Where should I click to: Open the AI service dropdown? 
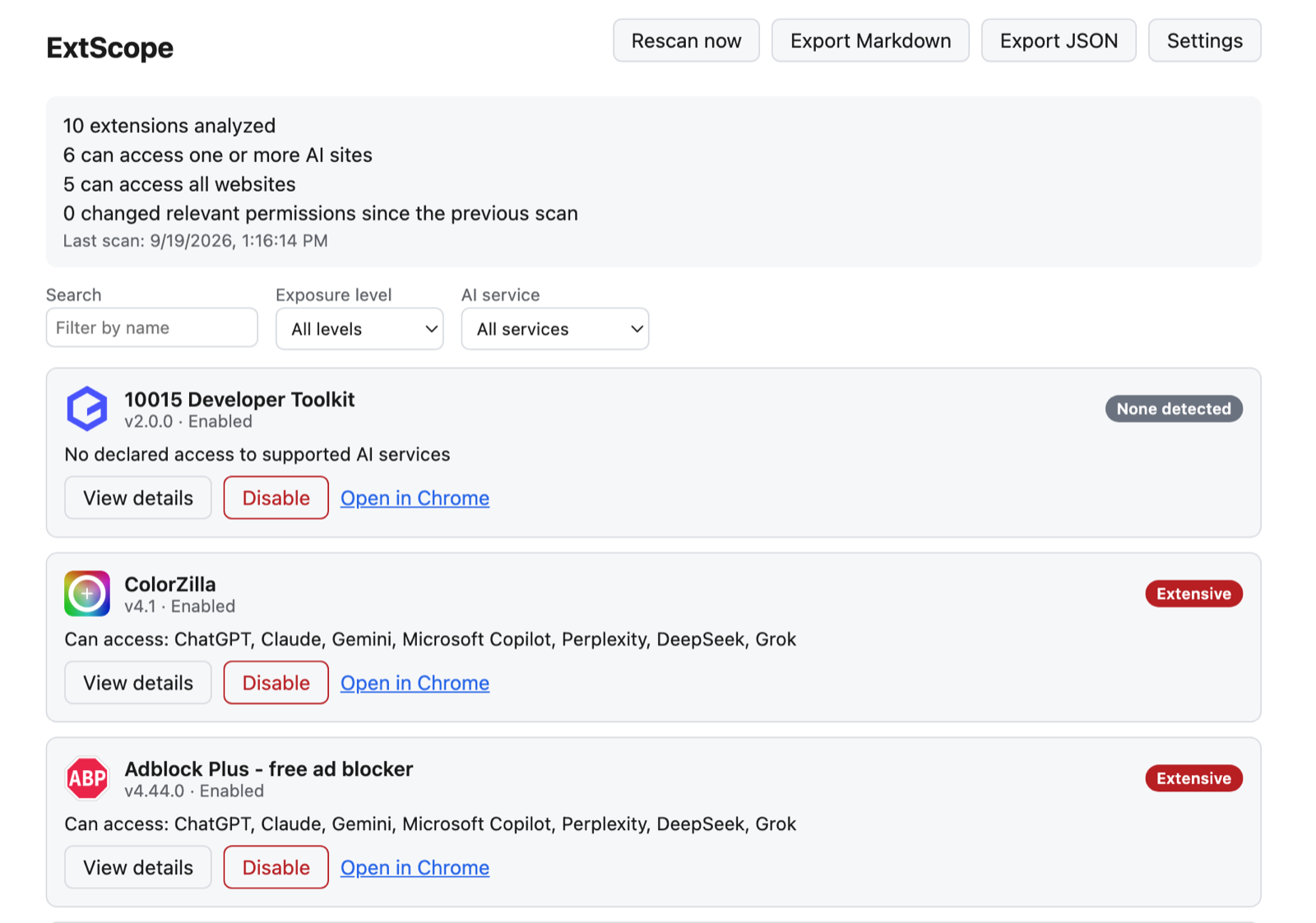[x=555, y=329]
